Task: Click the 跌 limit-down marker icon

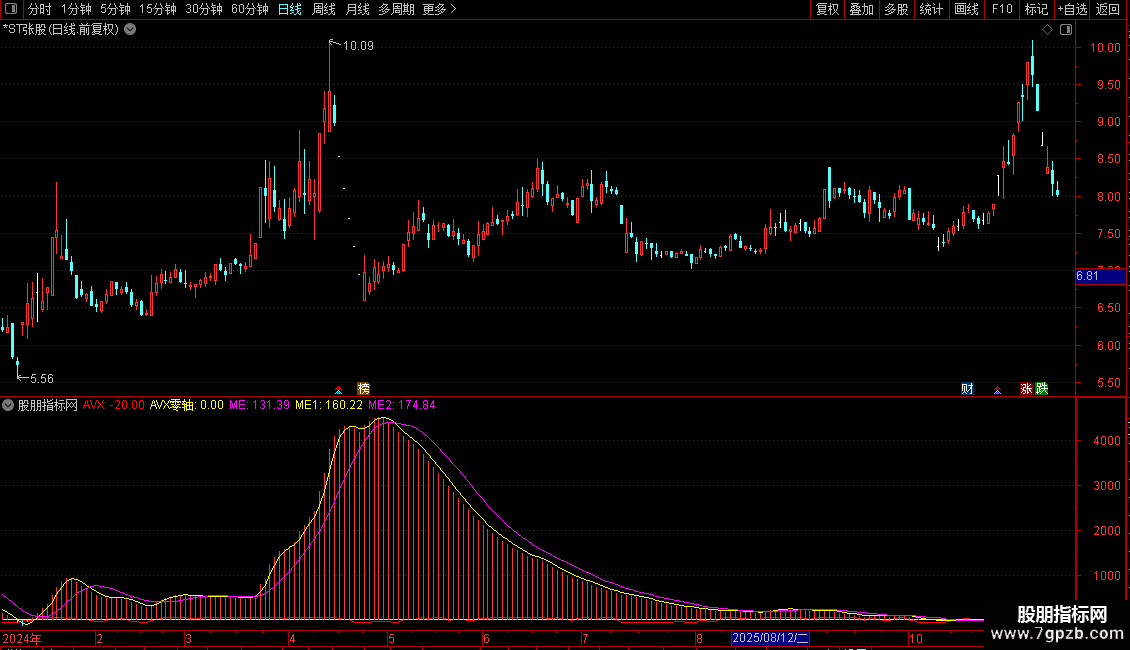Action: (x=1042, y=388)
